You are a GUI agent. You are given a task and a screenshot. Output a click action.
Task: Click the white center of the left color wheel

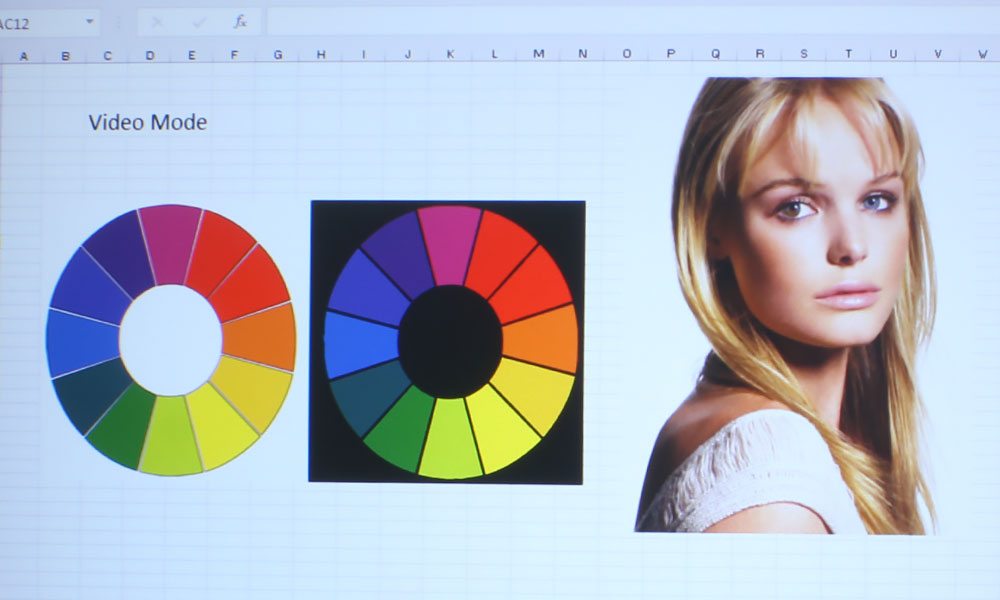click(171, 340)
